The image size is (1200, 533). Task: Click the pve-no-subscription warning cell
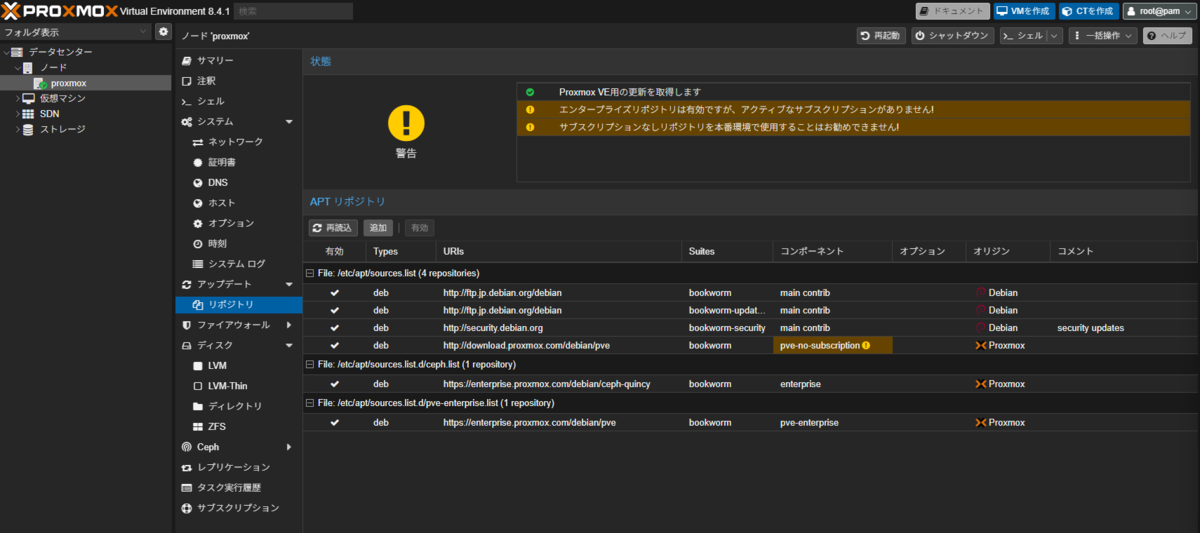point(832,345)
